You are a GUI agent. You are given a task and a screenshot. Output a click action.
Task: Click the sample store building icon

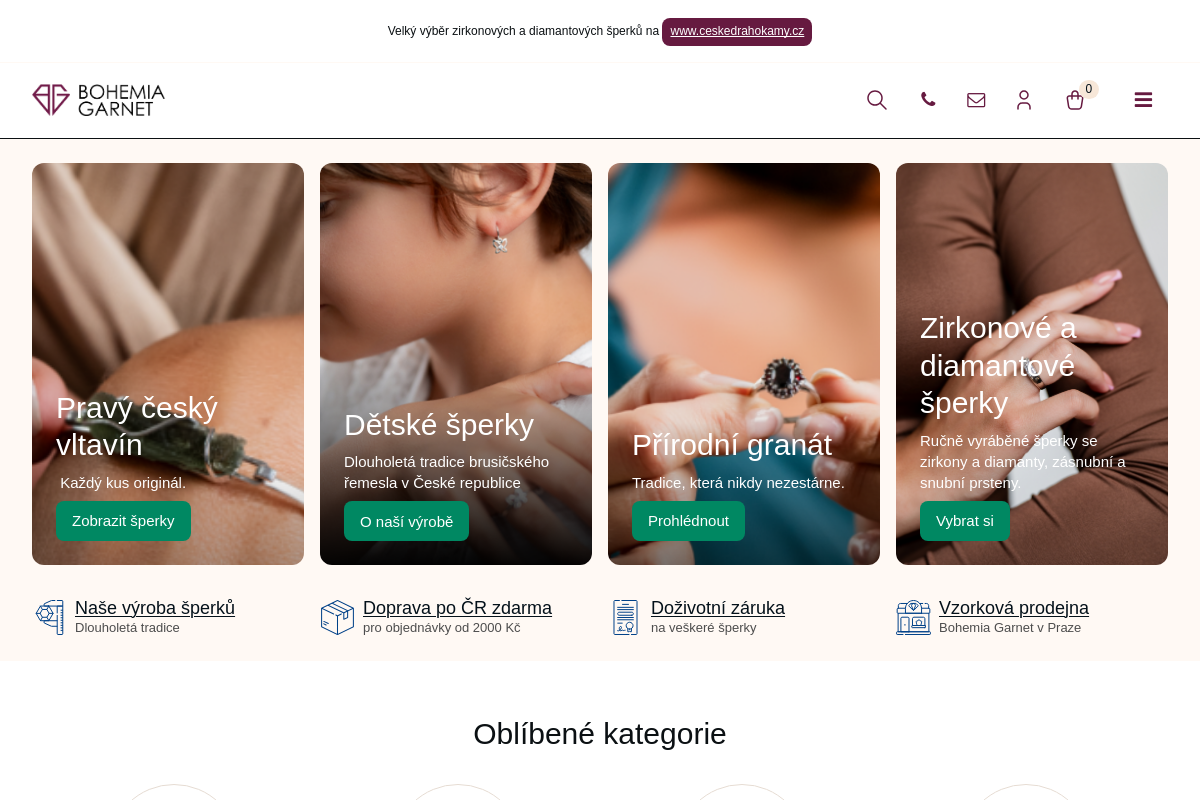pos(913,617)
